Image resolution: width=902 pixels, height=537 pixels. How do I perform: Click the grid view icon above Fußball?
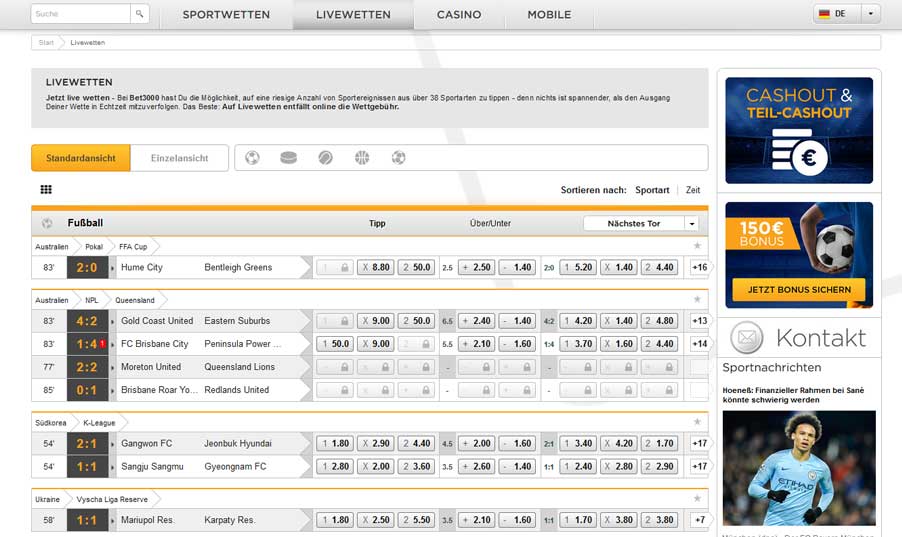click(46, 189)
